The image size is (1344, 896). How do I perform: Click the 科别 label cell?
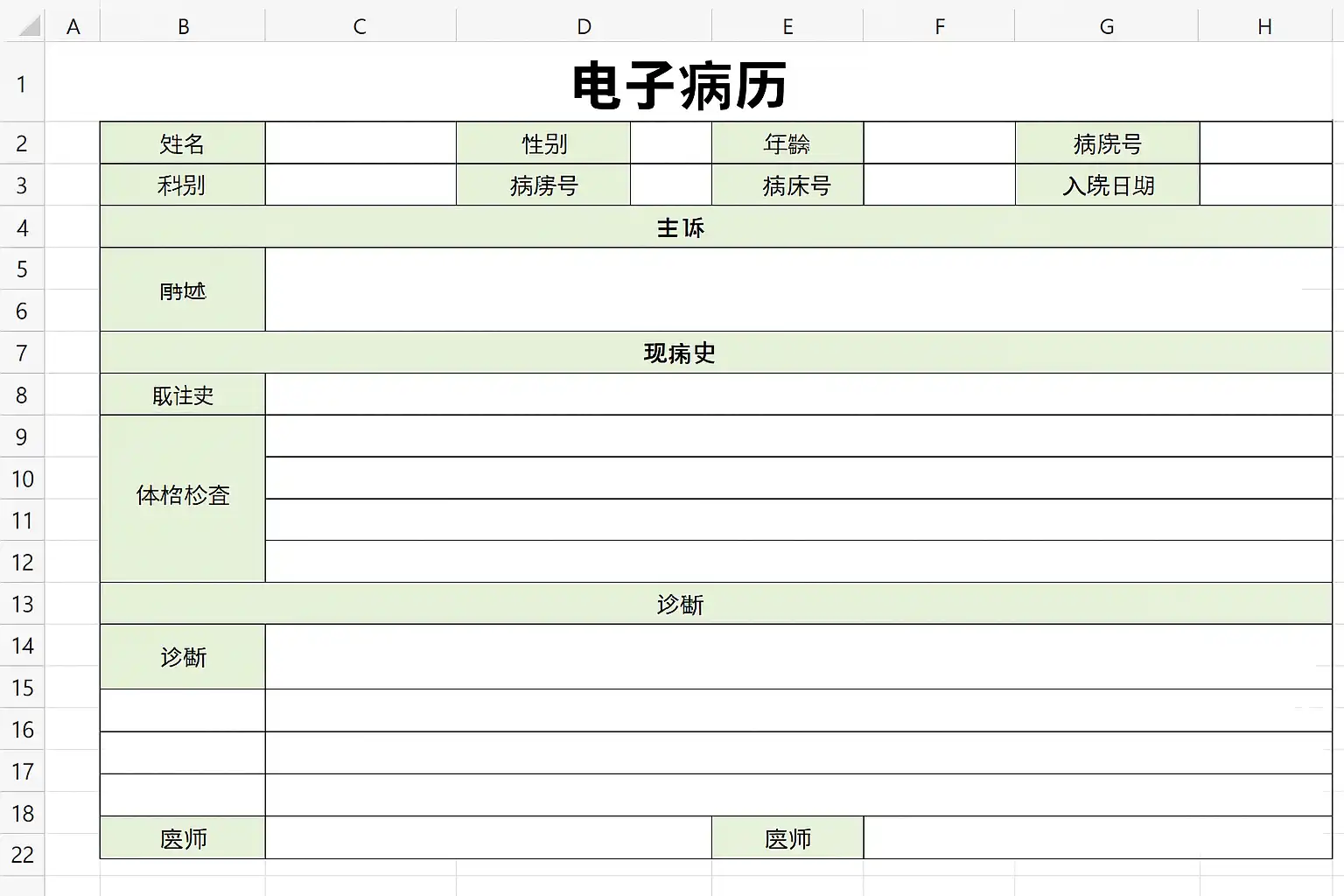pyautogui.click(x=183, y=185)
